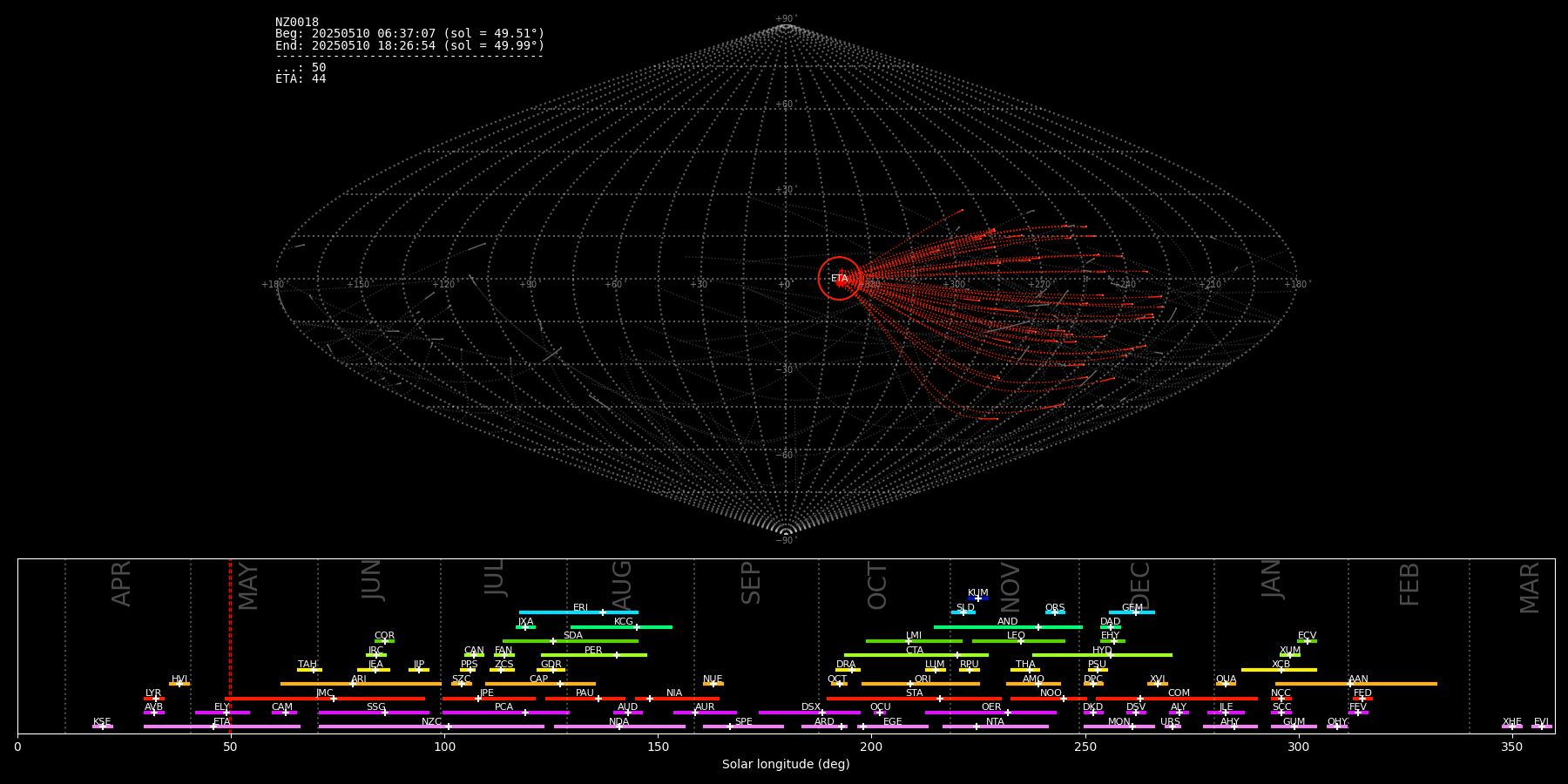Click the ARI shower label
The height and width of the screenshot is (784, 1568).
[x=359, y=679]
